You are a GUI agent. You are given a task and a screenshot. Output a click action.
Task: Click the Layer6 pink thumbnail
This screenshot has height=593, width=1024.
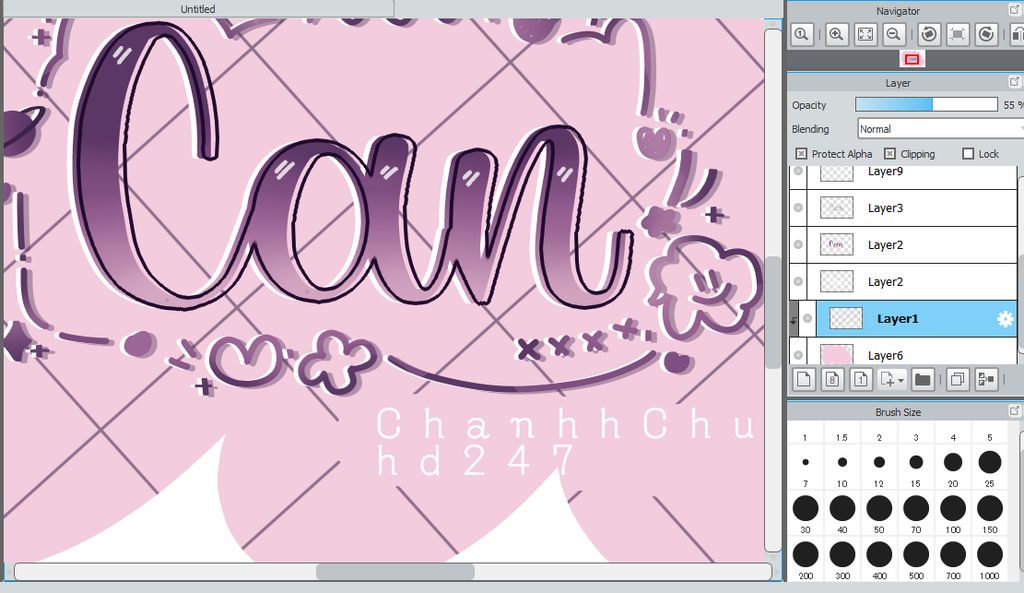point(837,354)
